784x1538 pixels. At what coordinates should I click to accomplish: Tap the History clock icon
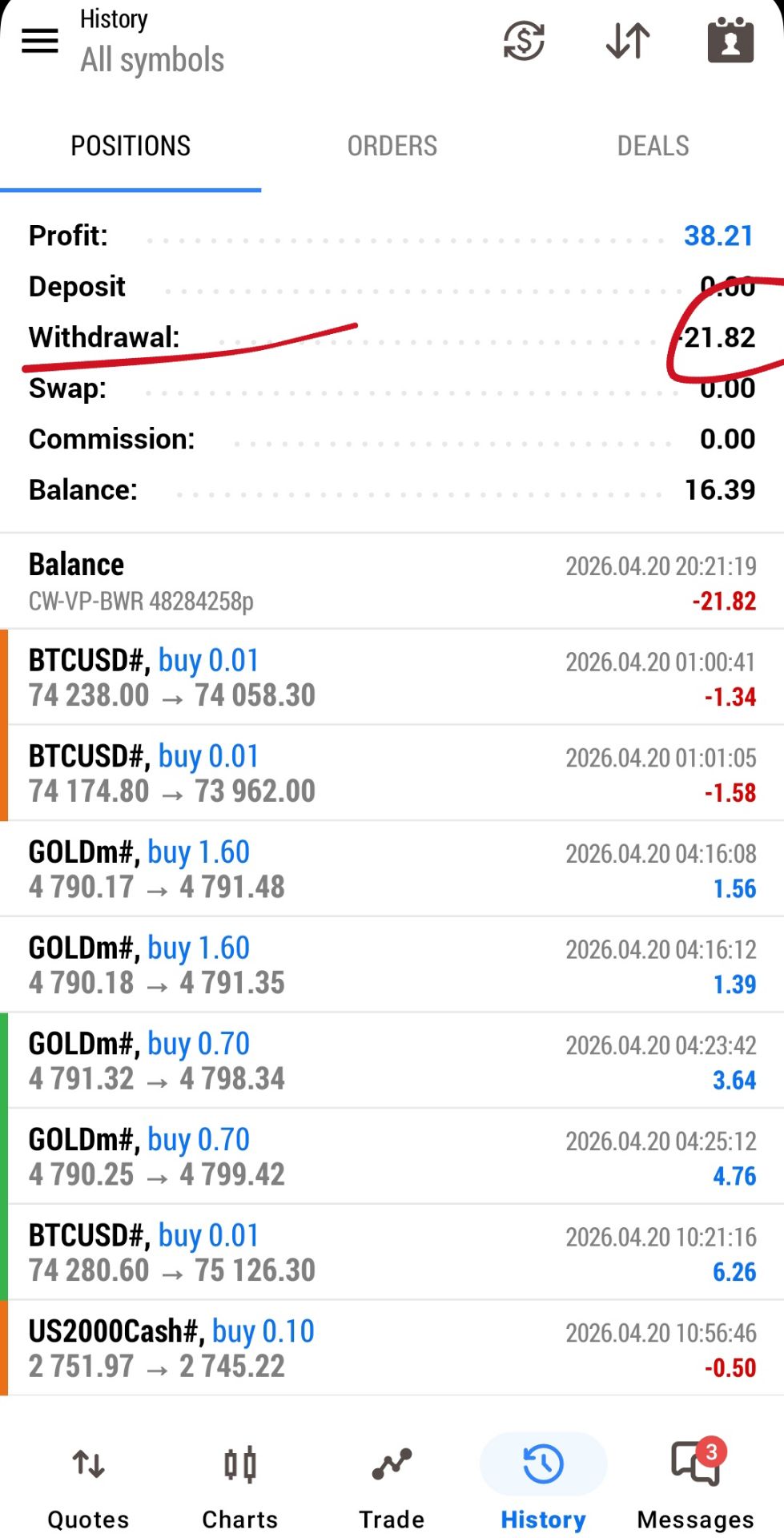543,1466
